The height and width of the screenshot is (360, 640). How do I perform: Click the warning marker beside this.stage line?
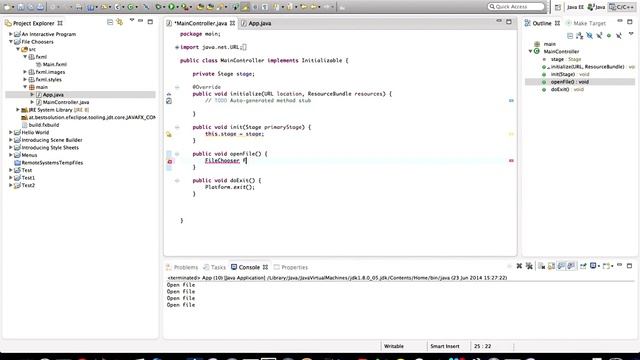pyautogui.click(x=169, y=134)
